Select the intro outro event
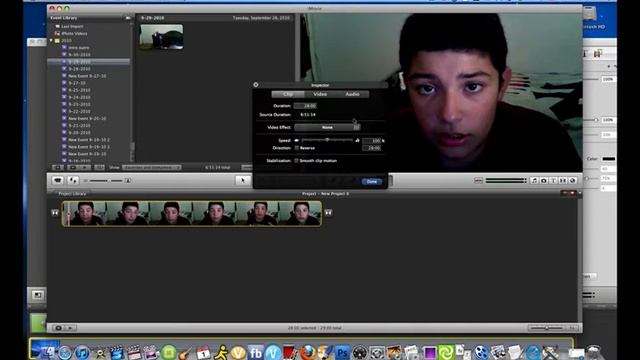 coord(78,47)
